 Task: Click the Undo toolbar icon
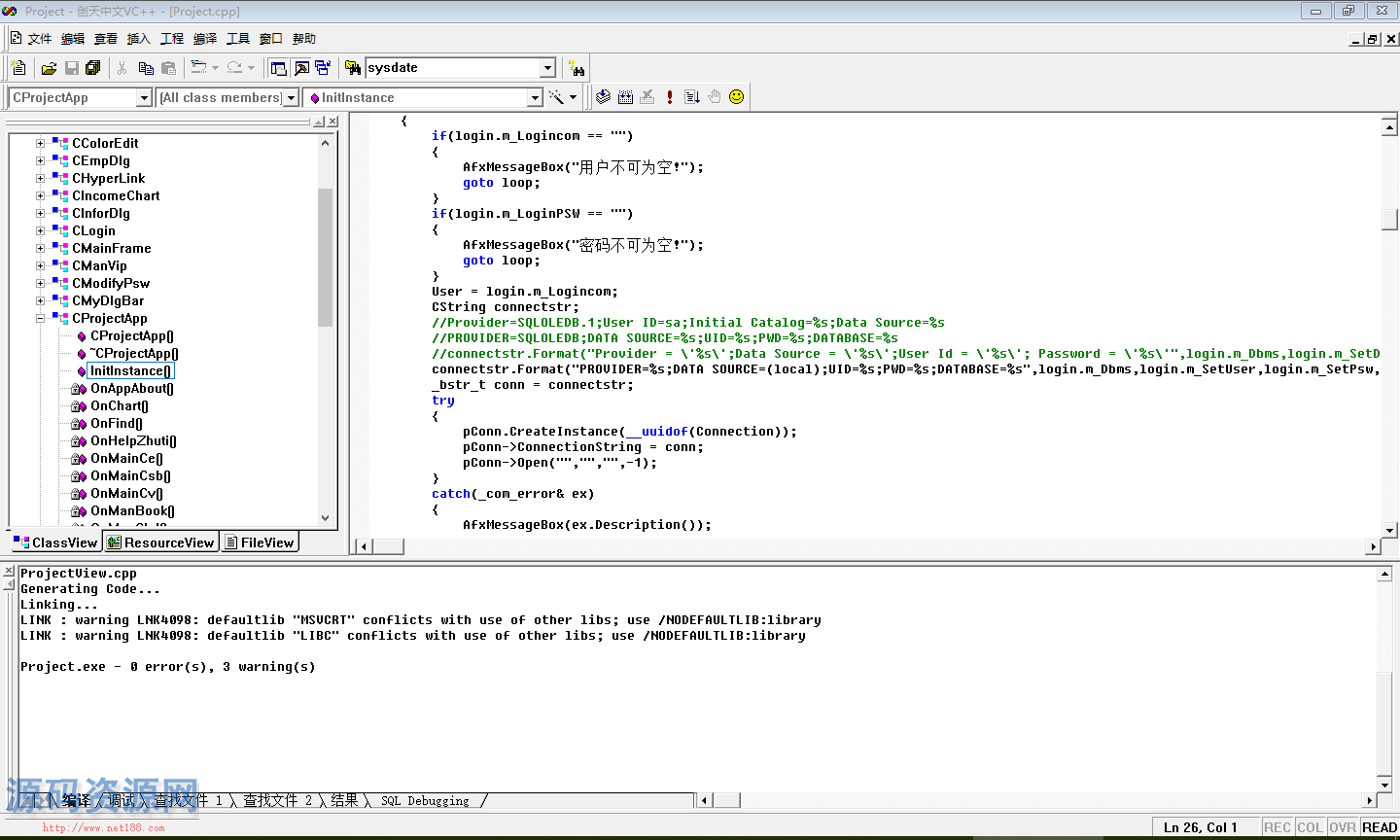pos(198,68)
